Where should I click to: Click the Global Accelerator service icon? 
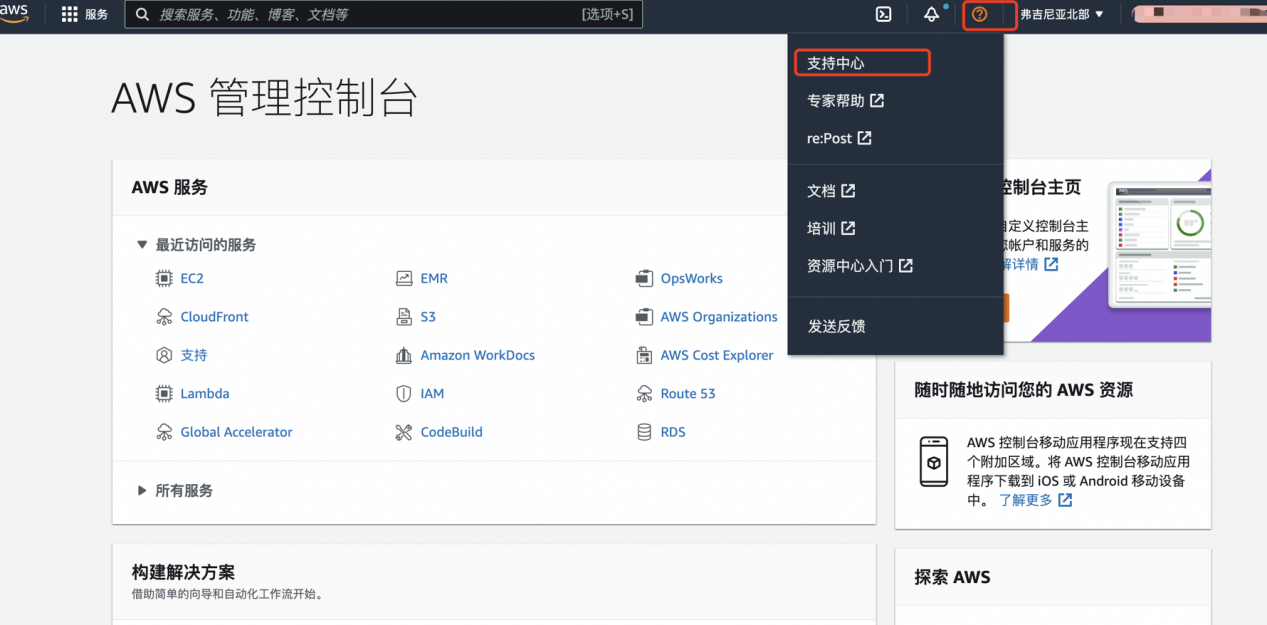pyautogui.click(x=164, y=432)
